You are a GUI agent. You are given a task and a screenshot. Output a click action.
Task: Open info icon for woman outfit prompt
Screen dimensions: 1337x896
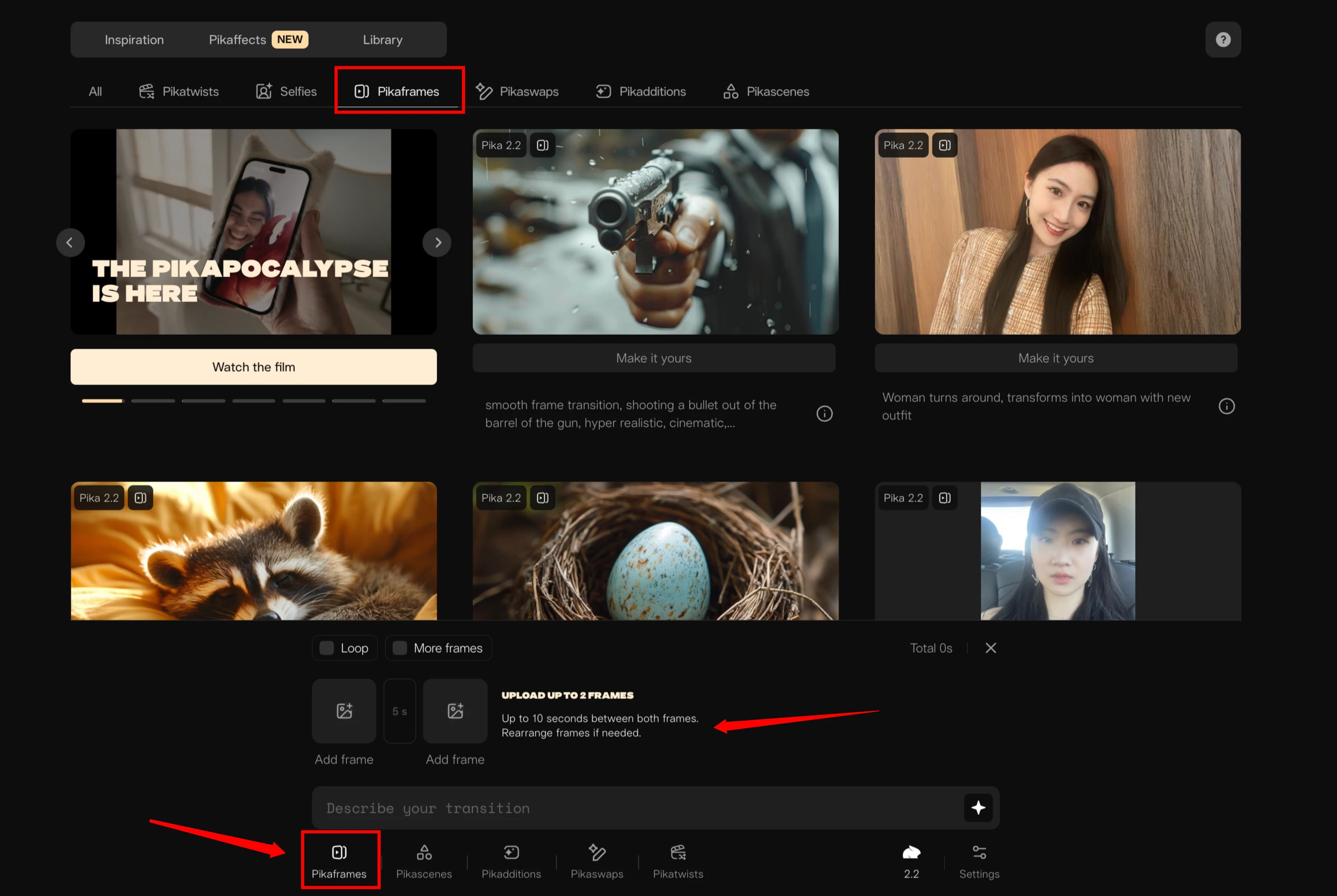pyautogui.click(x=1226, y=406)
